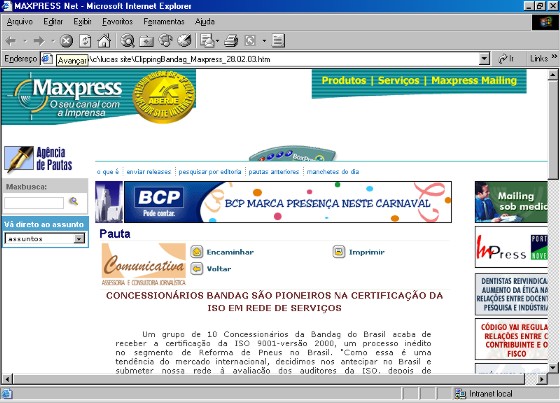Click the ABERJE gold seal badge

pos(164,97)
